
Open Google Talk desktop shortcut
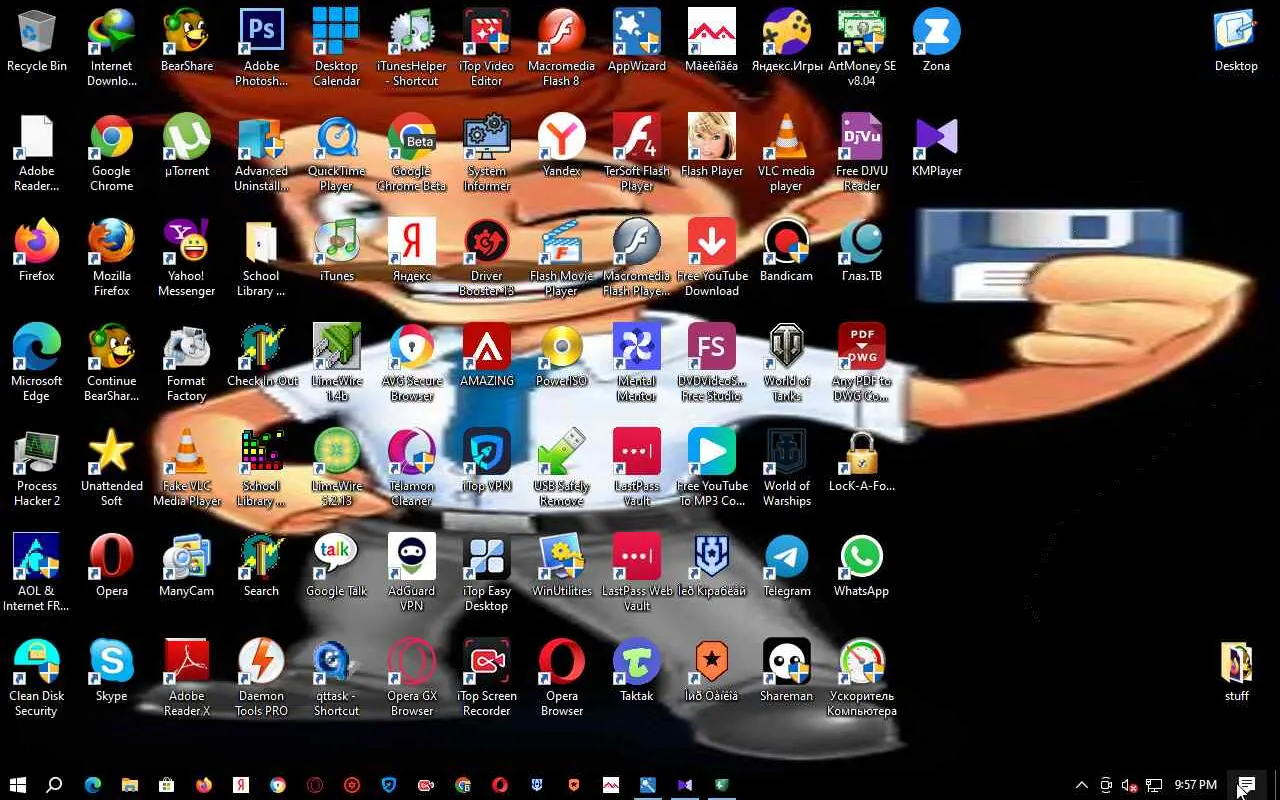(337, 566)
